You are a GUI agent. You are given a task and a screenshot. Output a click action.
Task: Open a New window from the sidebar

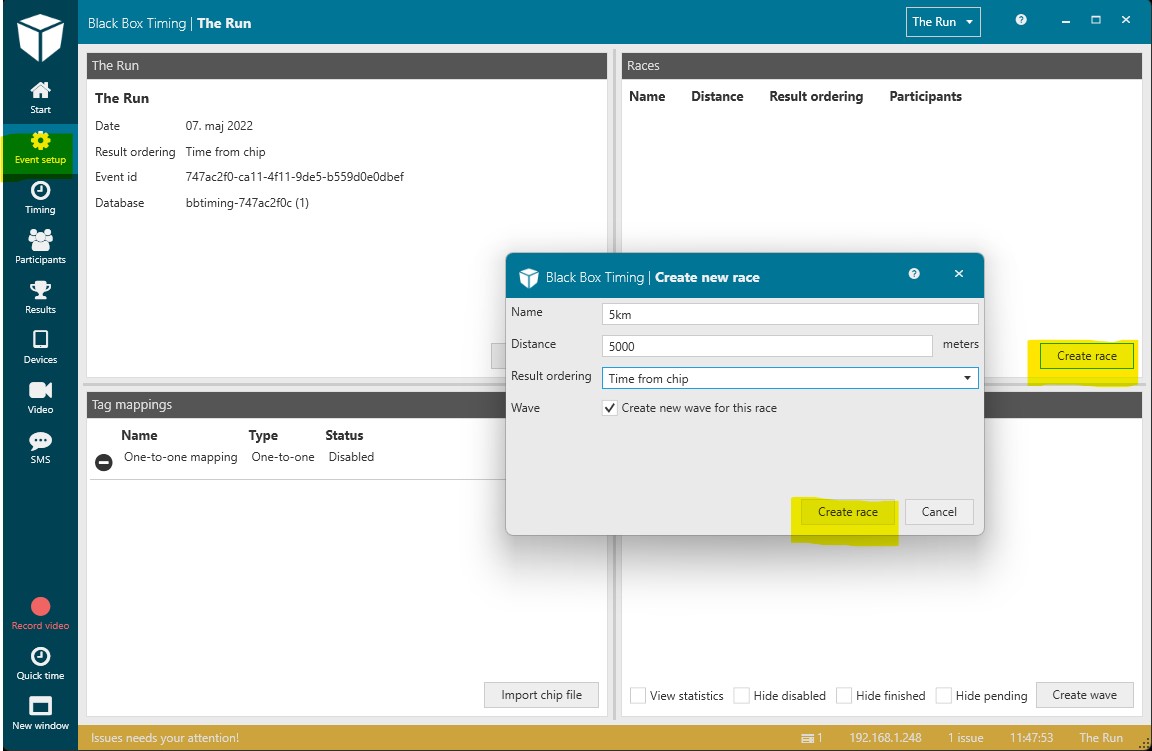click(x=40, y=714)
